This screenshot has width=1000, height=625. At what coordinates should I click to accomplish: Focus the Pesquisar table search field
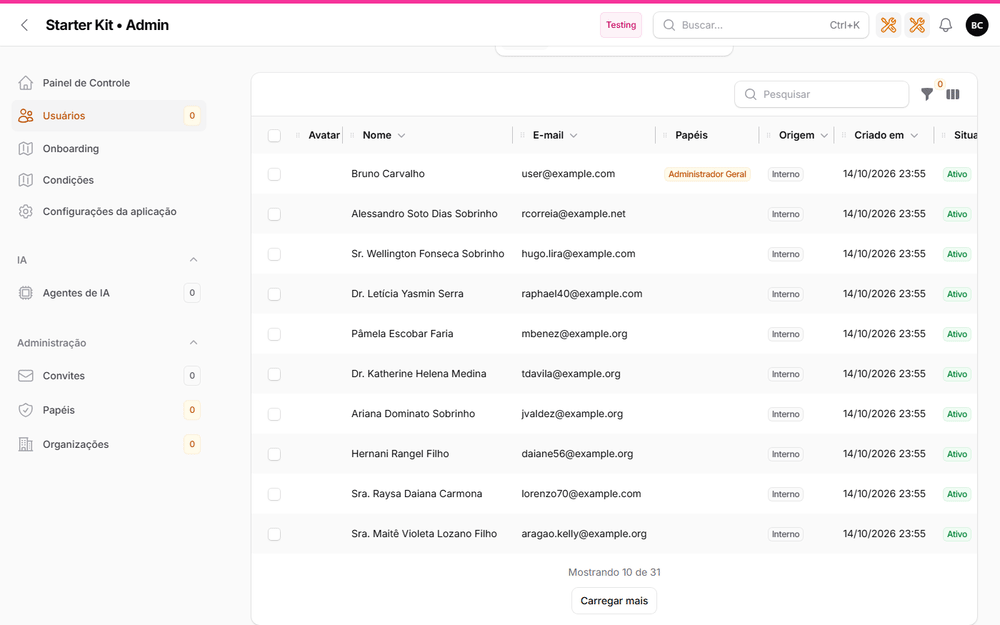point(821,94)
